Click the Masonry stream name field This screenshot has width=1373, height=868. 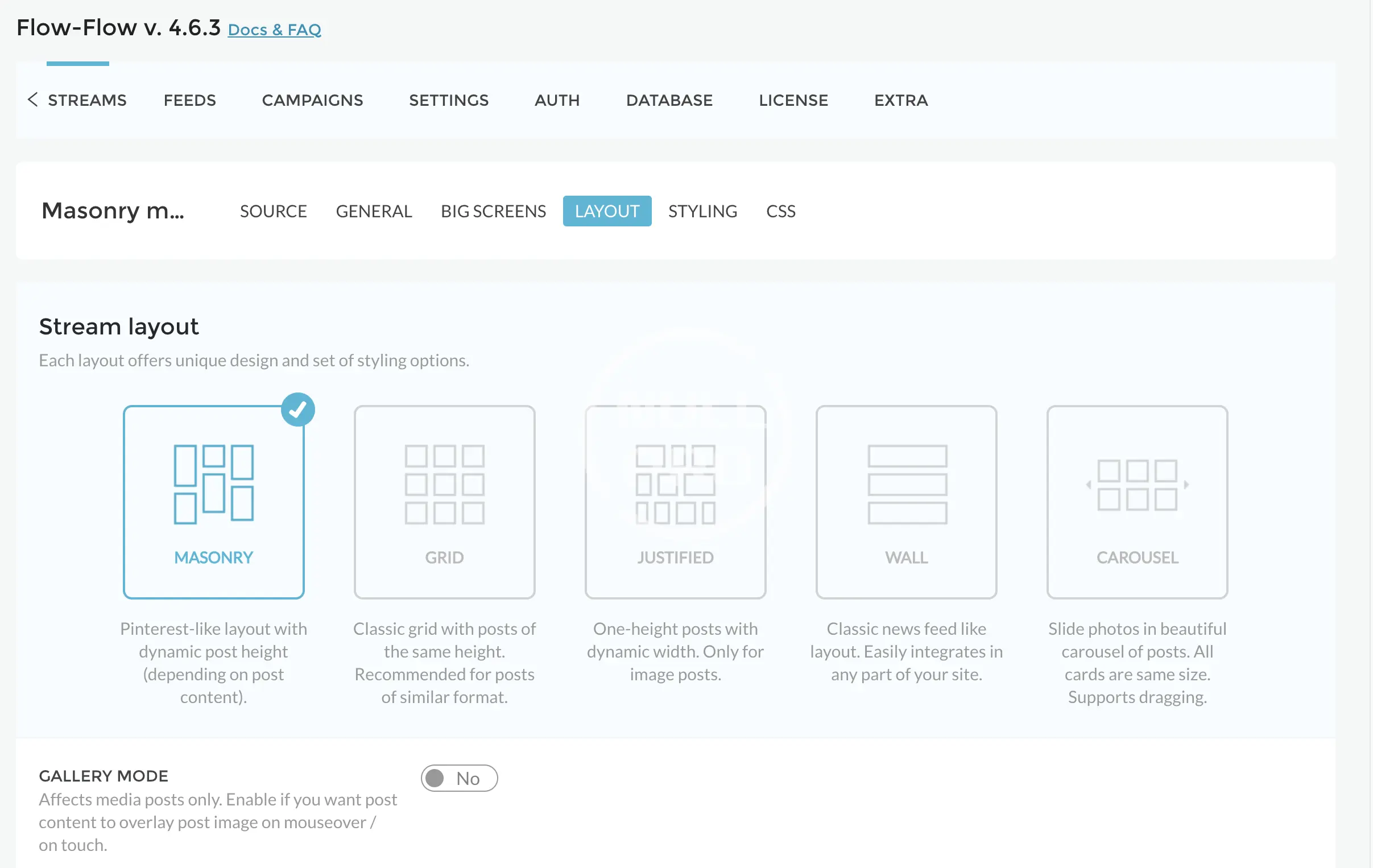click(113, 211)
